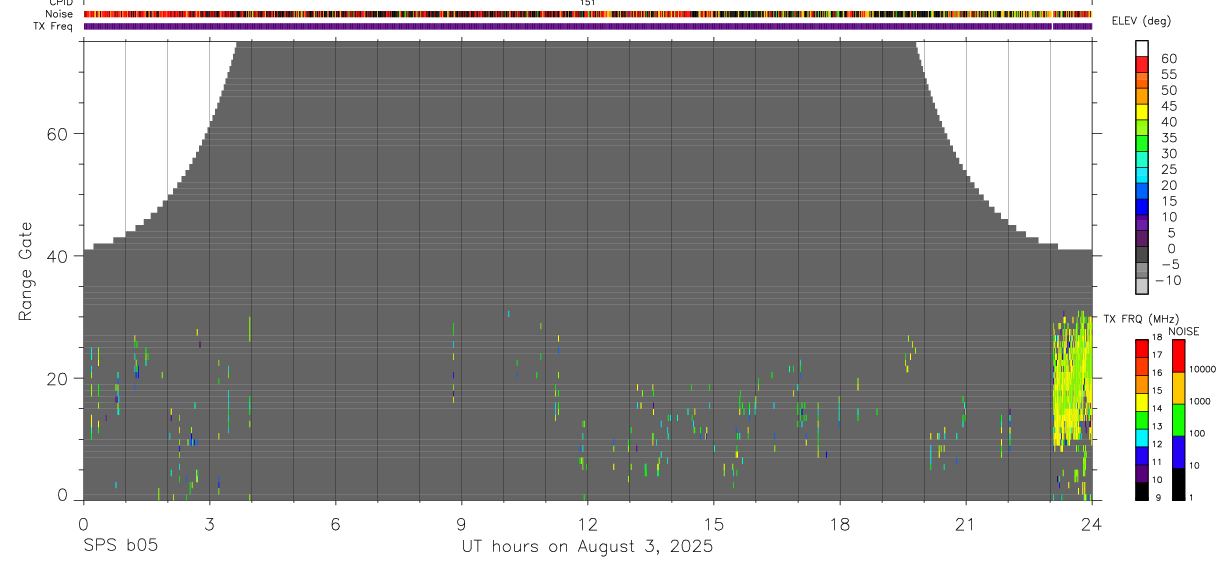Image resolution: width=1228 pixels, height=567 pixels.
Task: Click the '1000' label in NOISE legend
Action: click(1201, 402)
